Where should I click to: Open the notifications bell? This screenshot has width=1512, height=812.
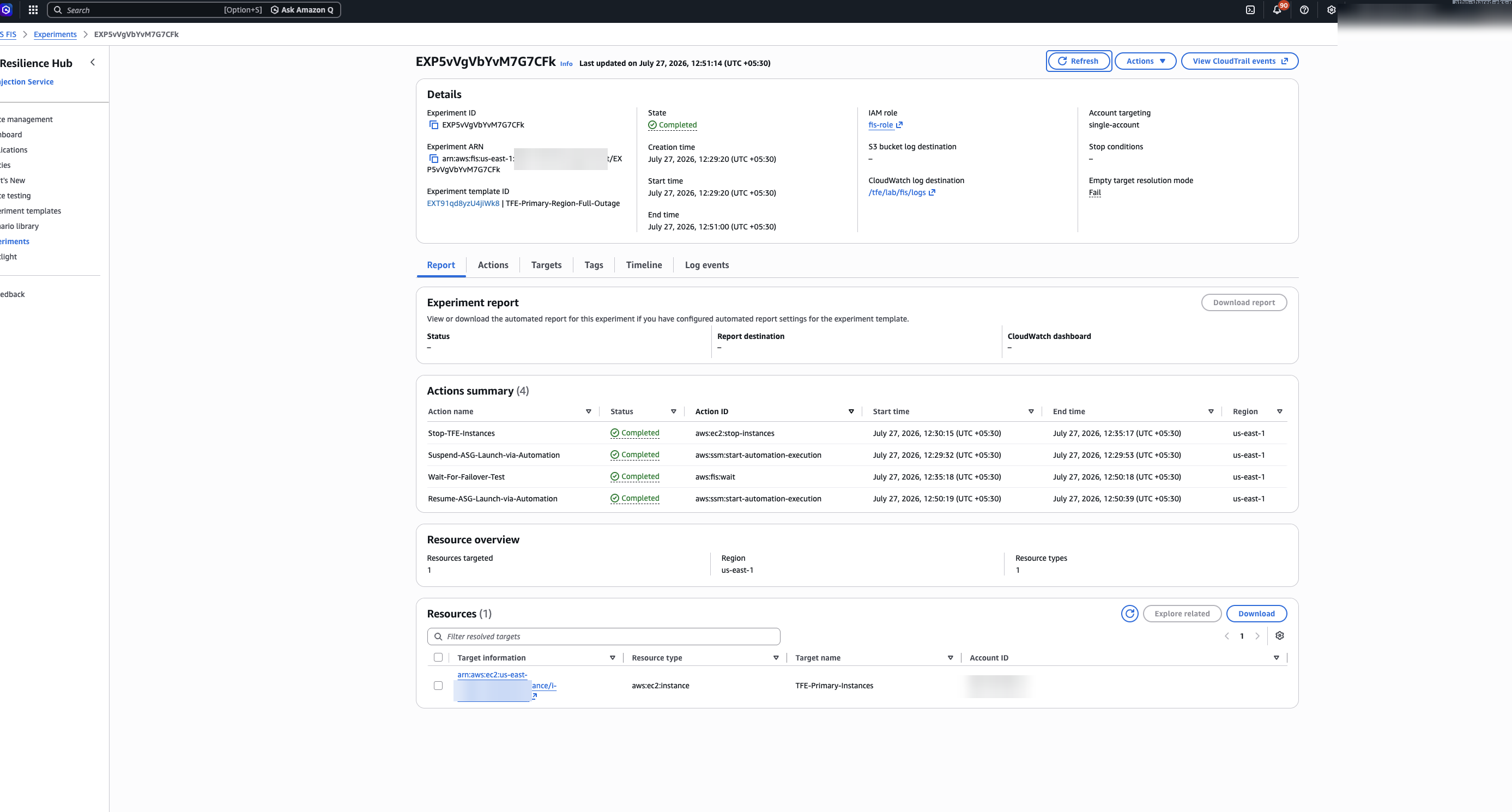1277,10
